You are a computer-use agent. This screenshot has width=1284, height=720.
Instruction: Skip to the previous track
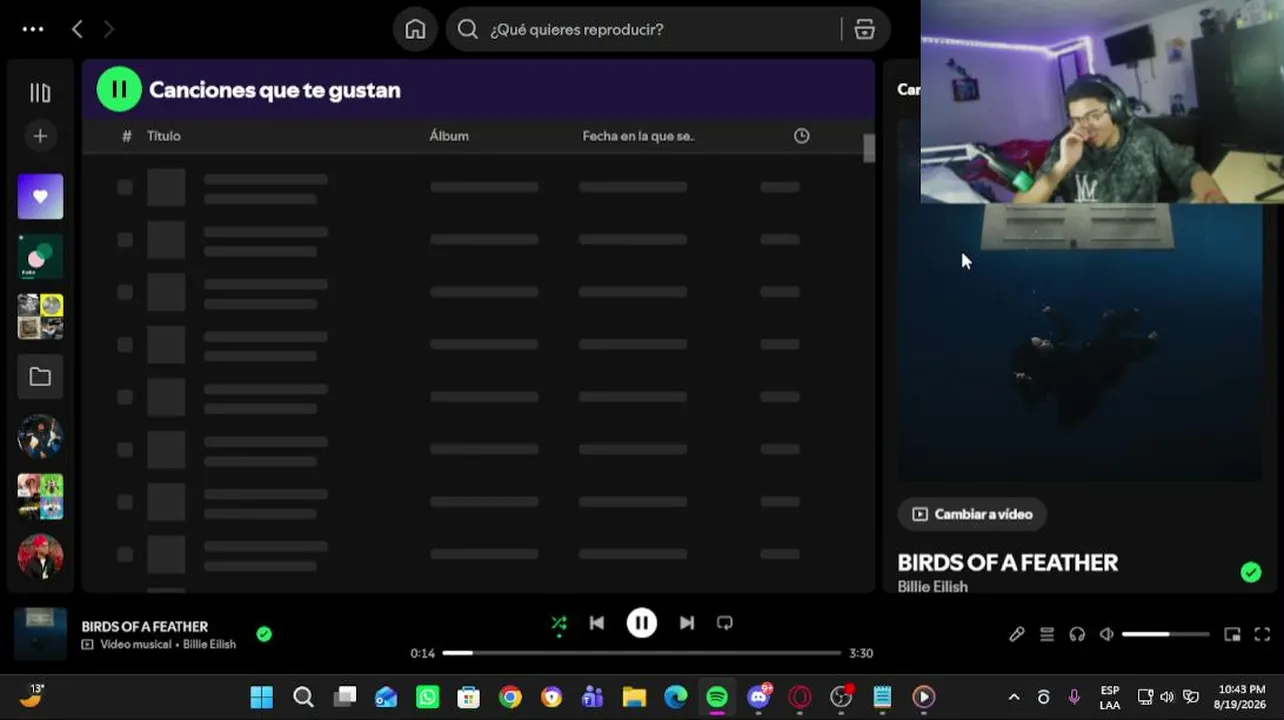tap(597, 623)
